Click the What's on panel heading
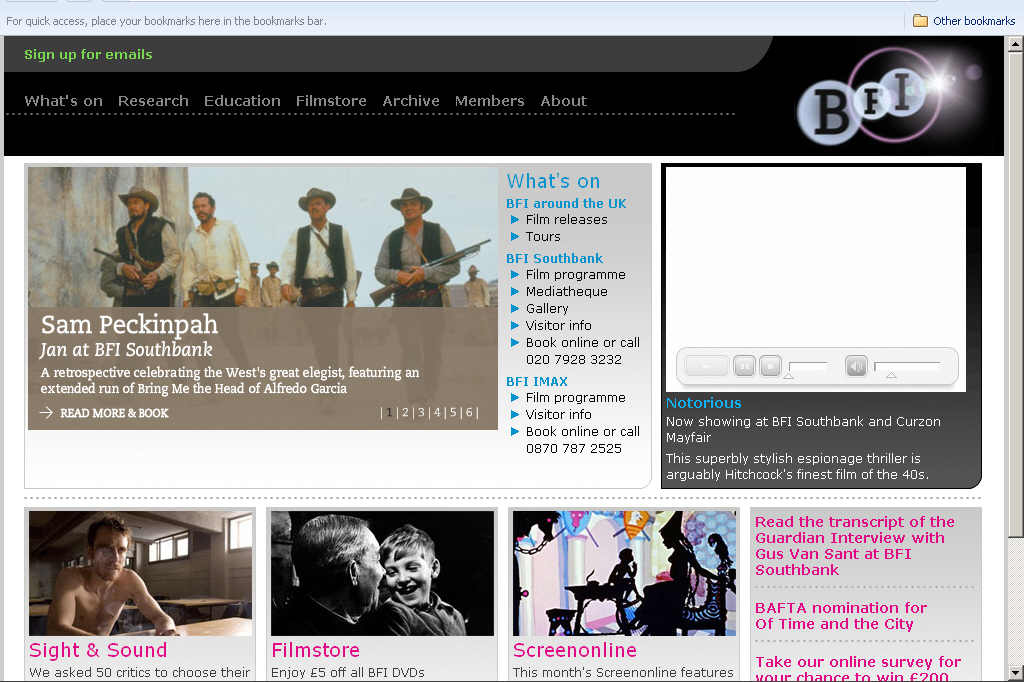The image size is (1024, 682). coord(553,181)
